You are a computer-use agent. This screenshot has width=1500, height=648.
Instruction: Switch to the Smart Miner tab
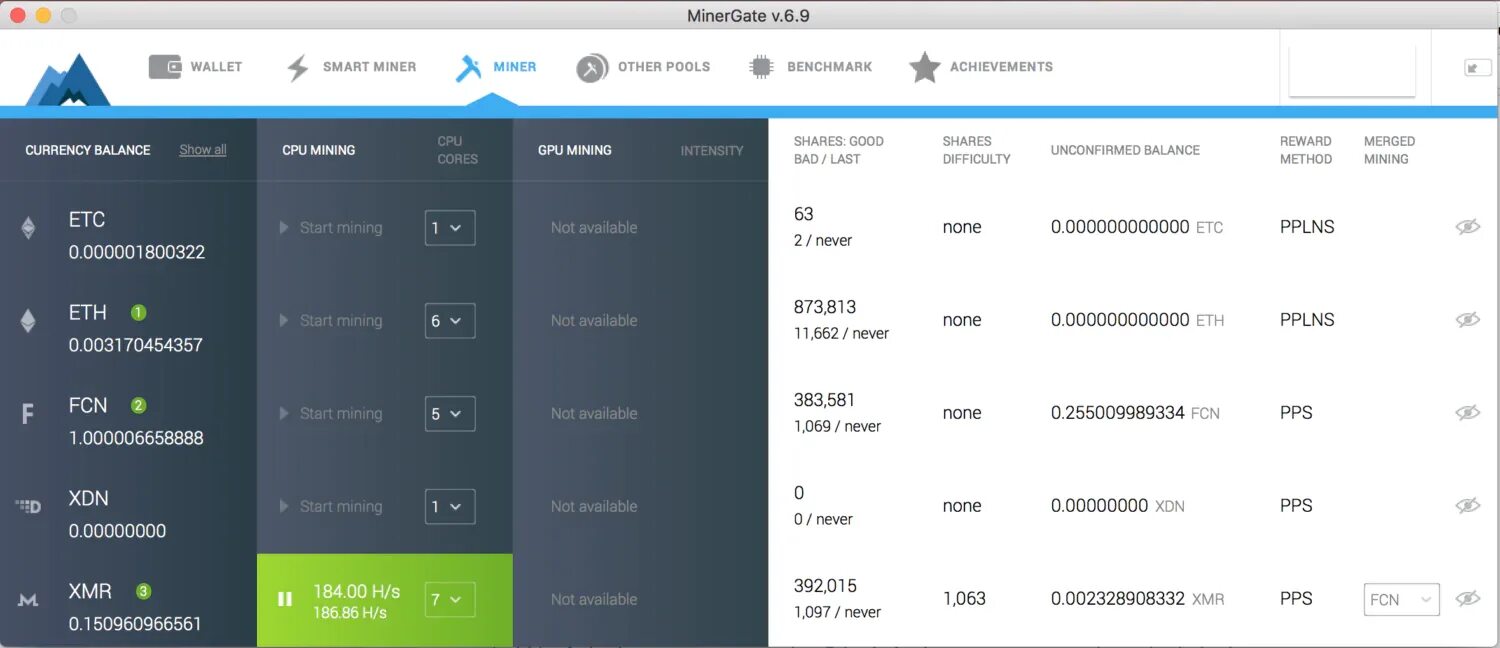[351, 67]
